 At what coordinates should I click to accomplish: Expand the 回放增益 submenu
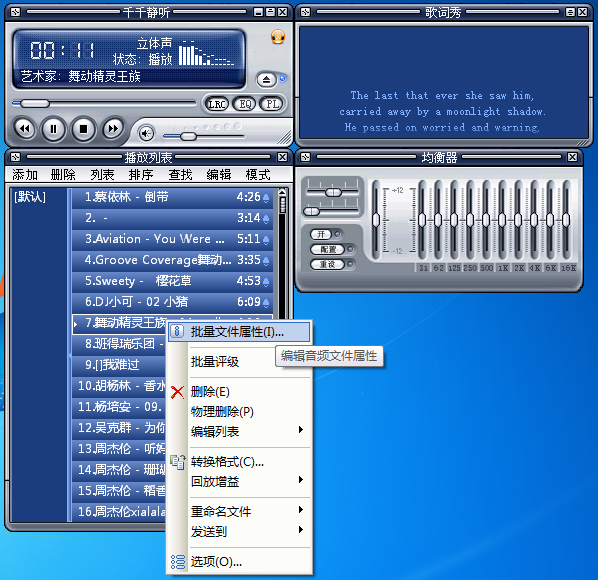239,482
